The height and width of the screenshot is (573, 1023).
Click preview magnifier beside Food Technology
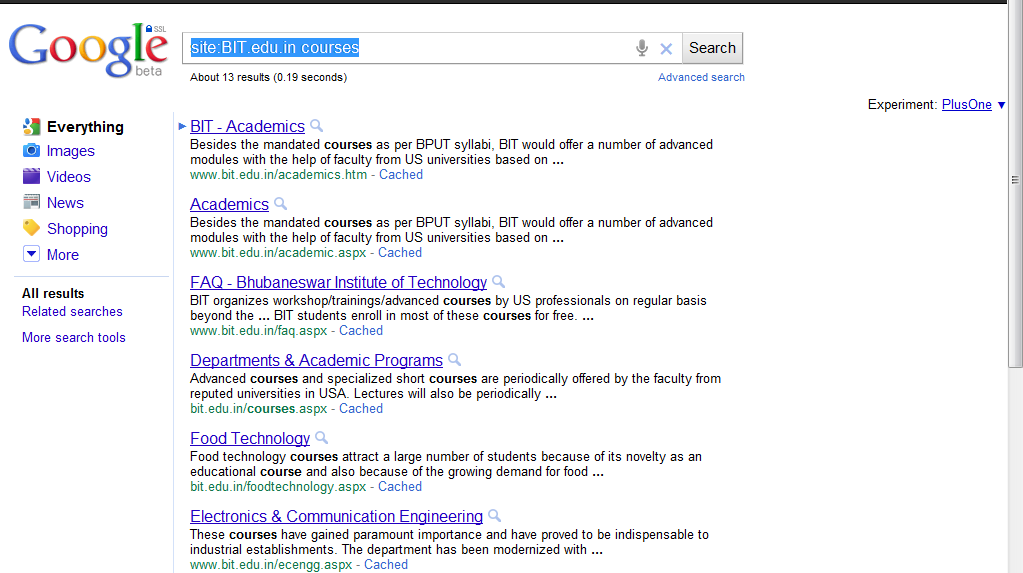coord(322,437)
